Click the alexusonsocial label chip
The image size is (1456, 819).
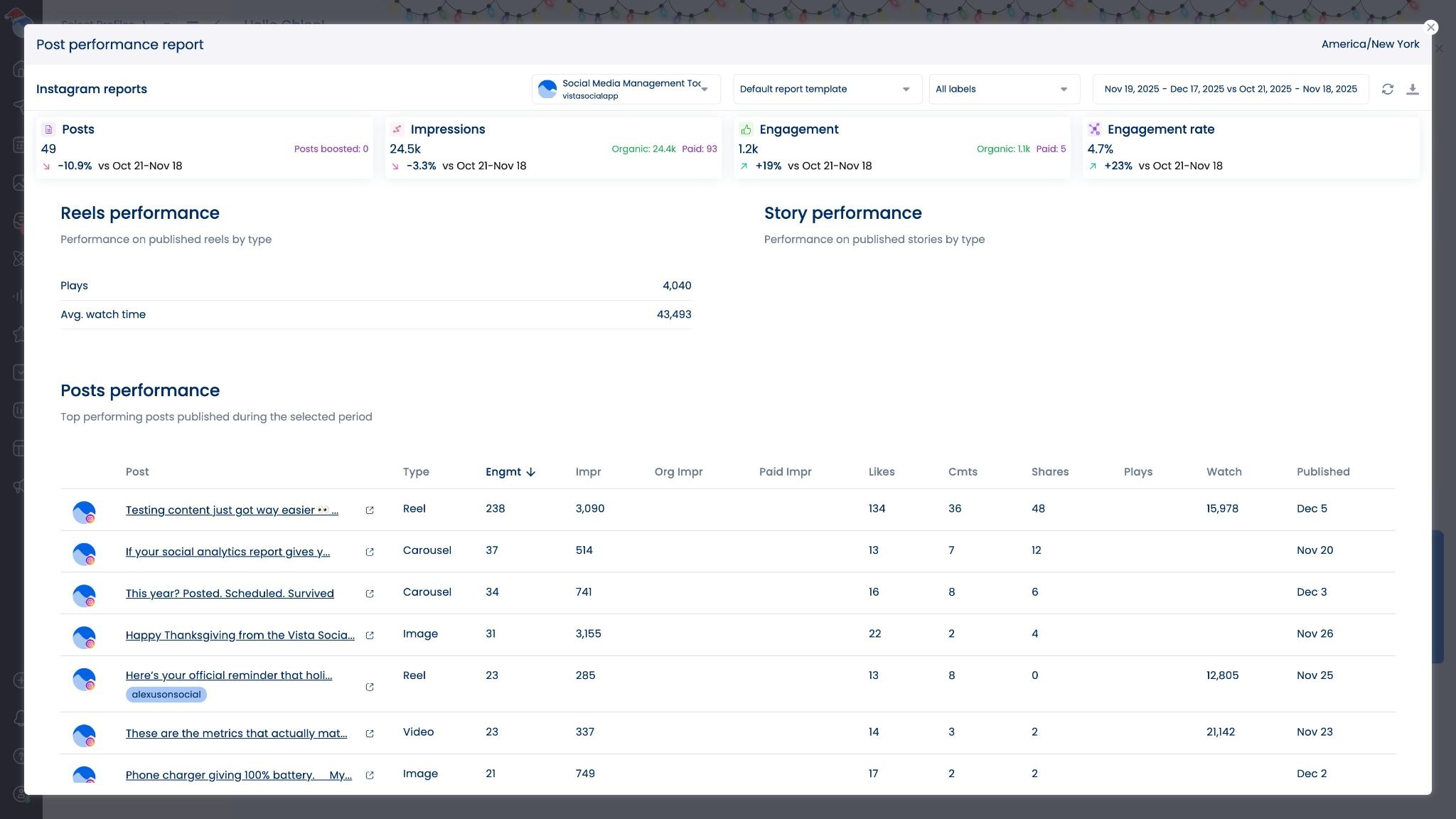[166, 695]
